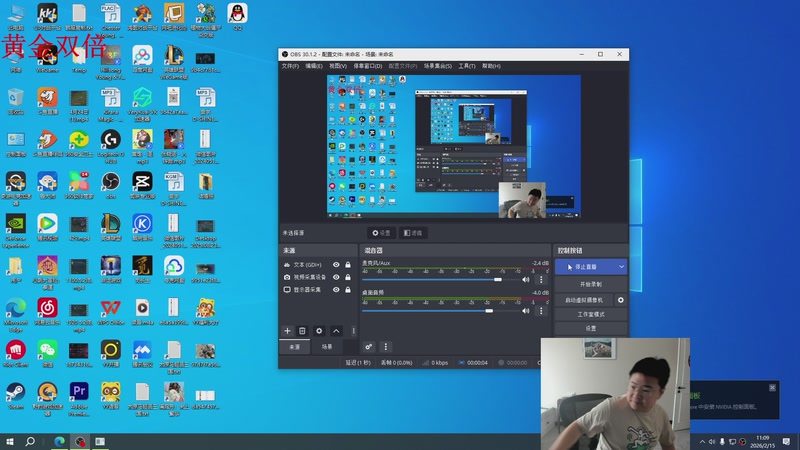Expand the 停止直播 button dropdown arrow
The image size is (800, 450).
(621, 267)
